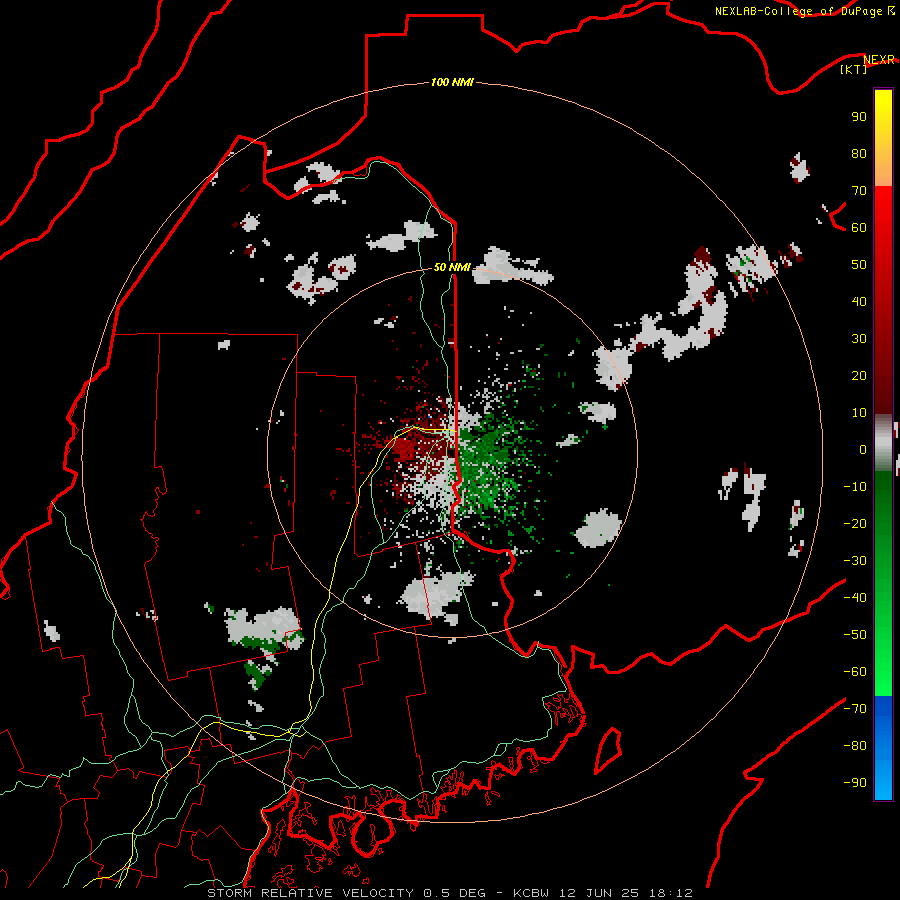
Task: Click the gray zero-velocity color bar segment
Action: pos(883,443)
